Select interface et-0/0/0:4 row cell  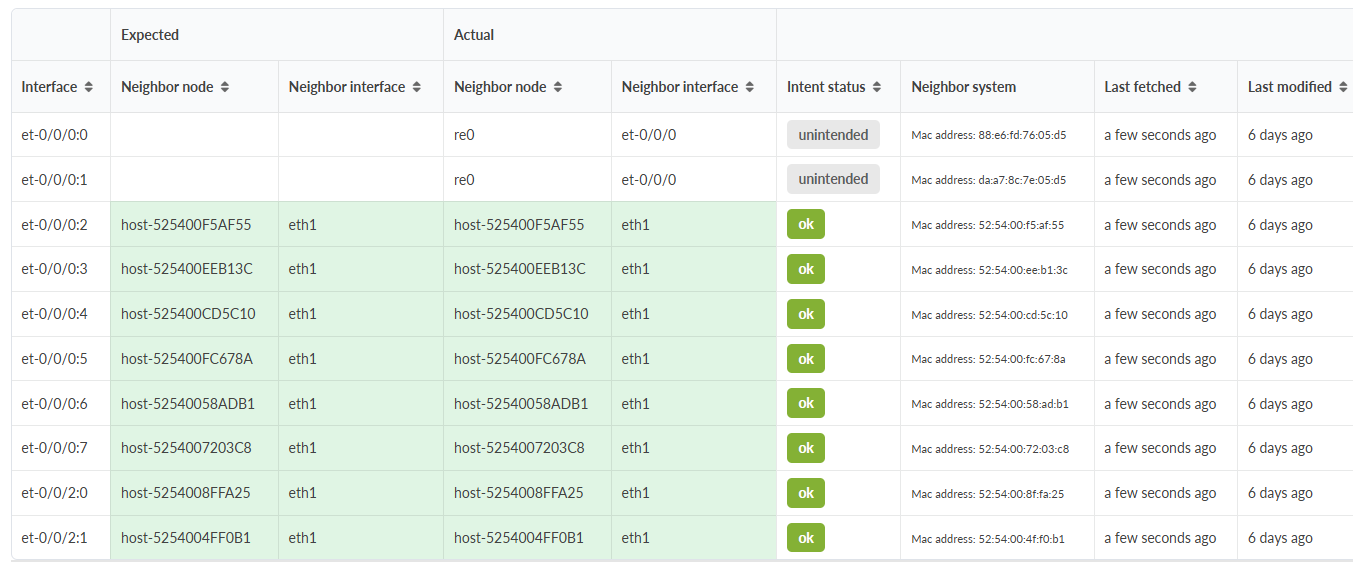click(x=54, y=314)
